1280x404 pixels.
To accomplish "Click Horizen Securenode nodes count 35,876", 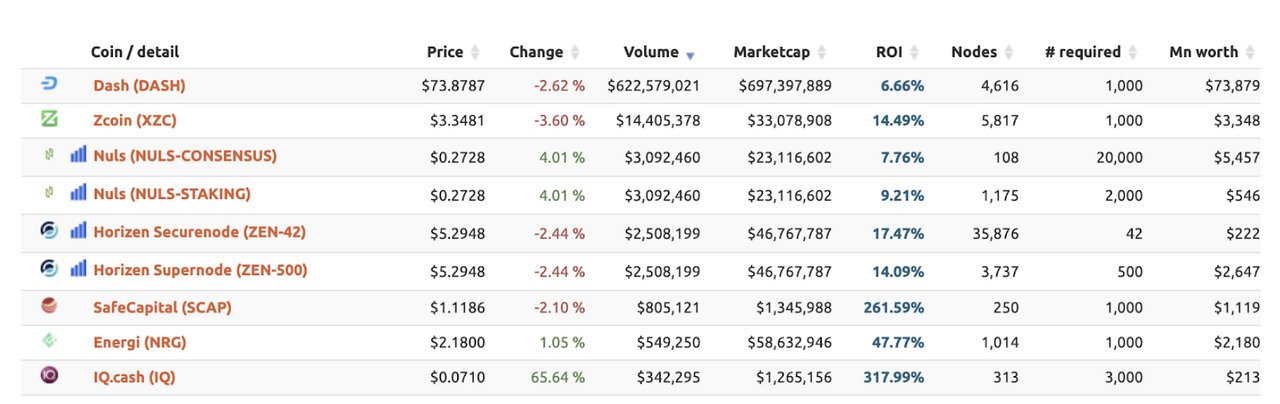I will pos(995,232).
